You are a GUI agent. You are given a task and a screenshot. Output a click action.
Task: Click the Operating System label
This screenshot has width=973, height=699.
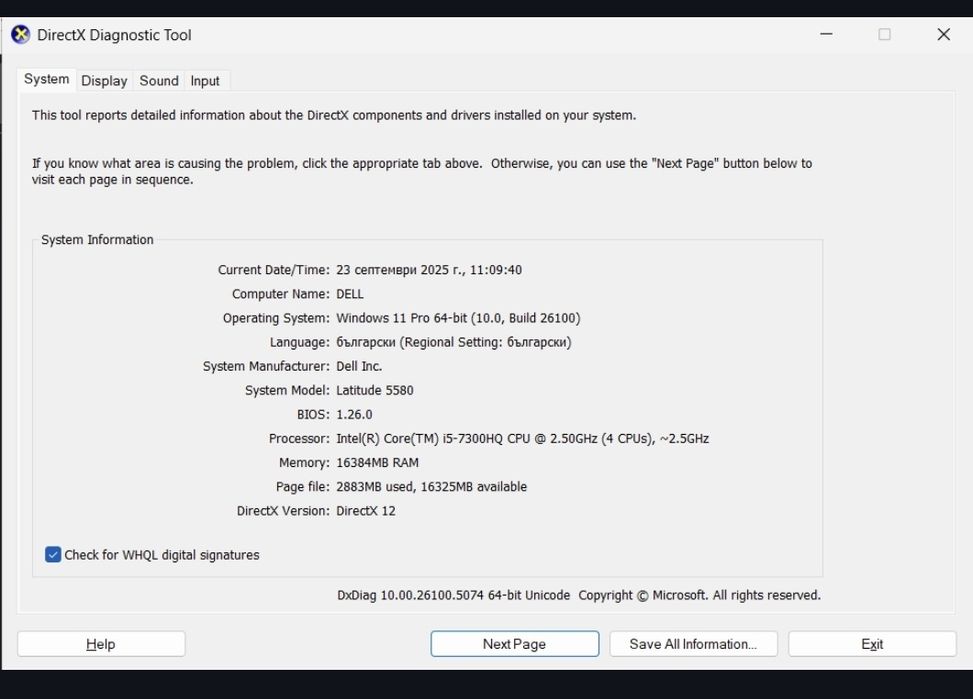276,318
